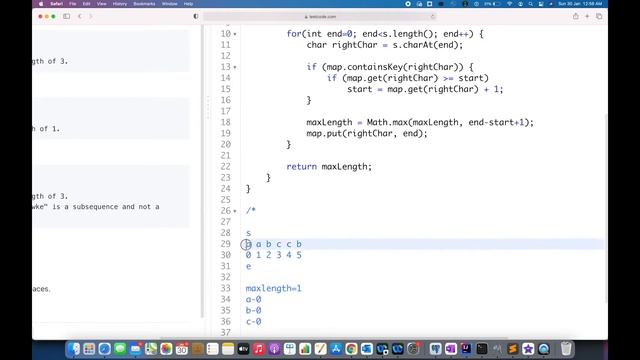Open Maps from the Dock
This screenshot has width=640, height=360.
click(151, 349)
